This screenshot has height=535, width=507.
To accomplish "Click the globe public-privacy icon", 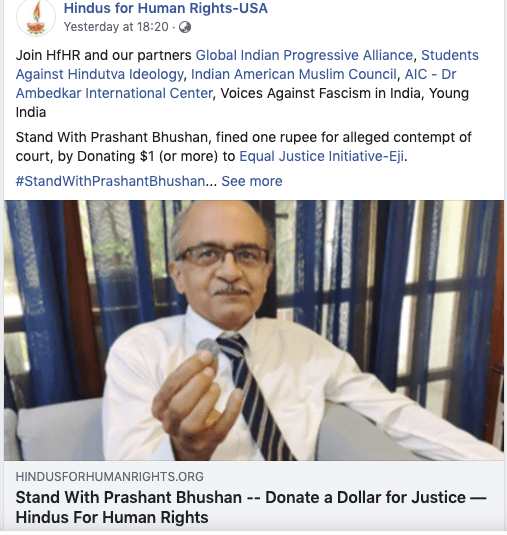I will coord(185,27).
